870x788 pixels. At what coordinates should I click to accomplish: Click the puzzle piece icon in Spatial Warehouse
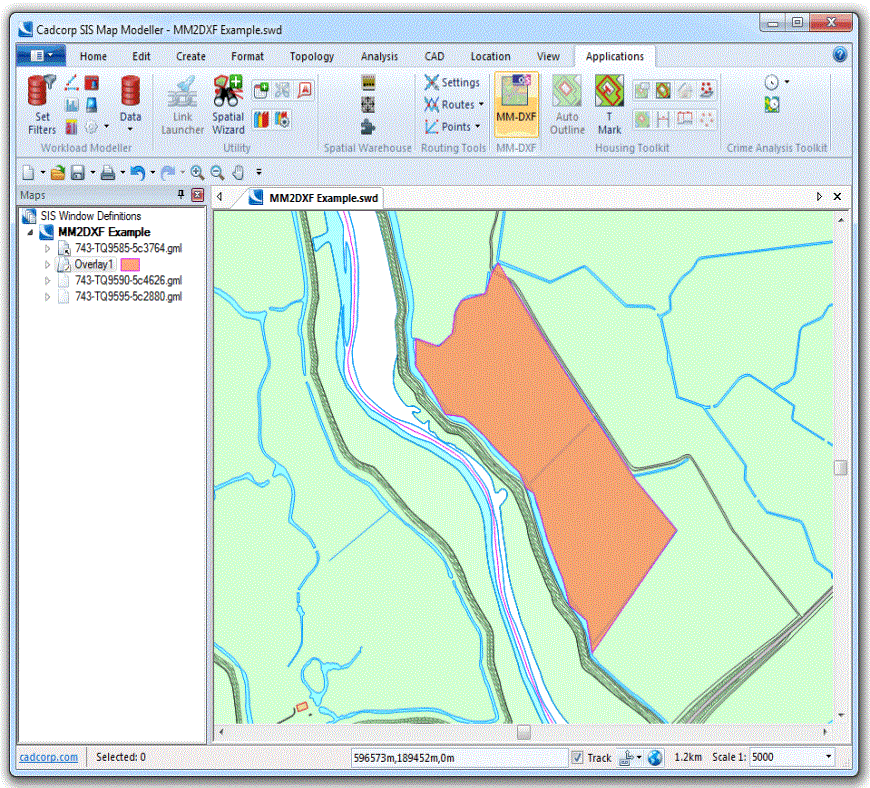point(367,127)
